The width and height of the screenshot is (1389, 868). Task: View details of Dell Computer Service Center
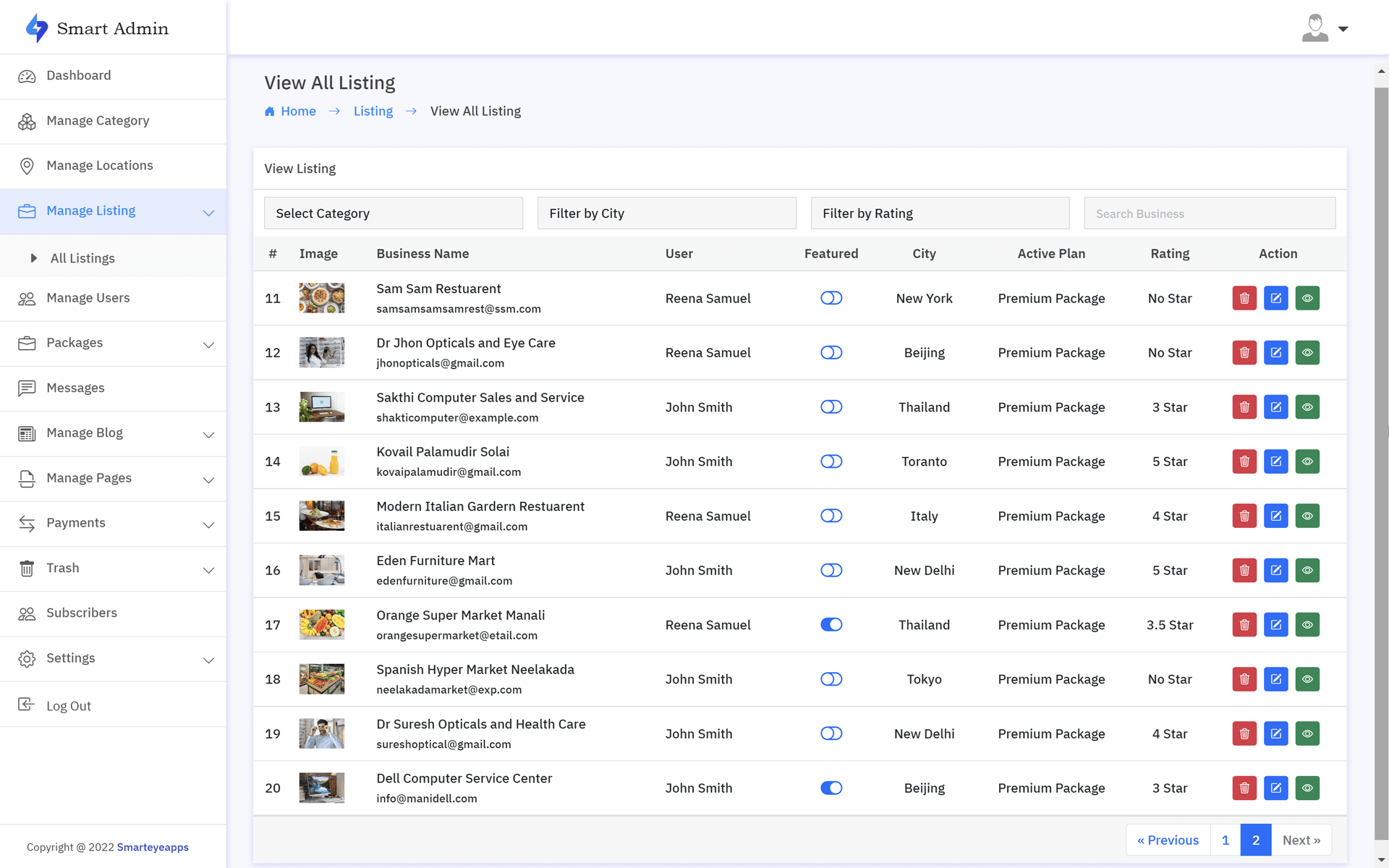pyautogui.click(x=1307, y=788)
